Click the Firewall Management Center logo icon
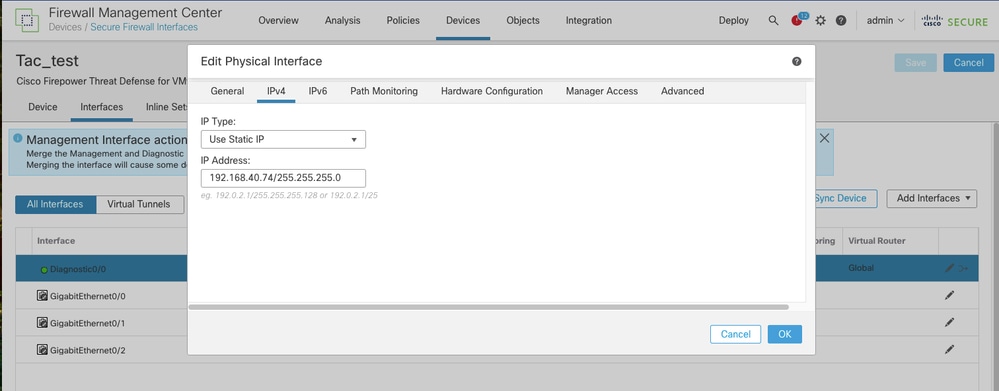 [x=27, y=20]
